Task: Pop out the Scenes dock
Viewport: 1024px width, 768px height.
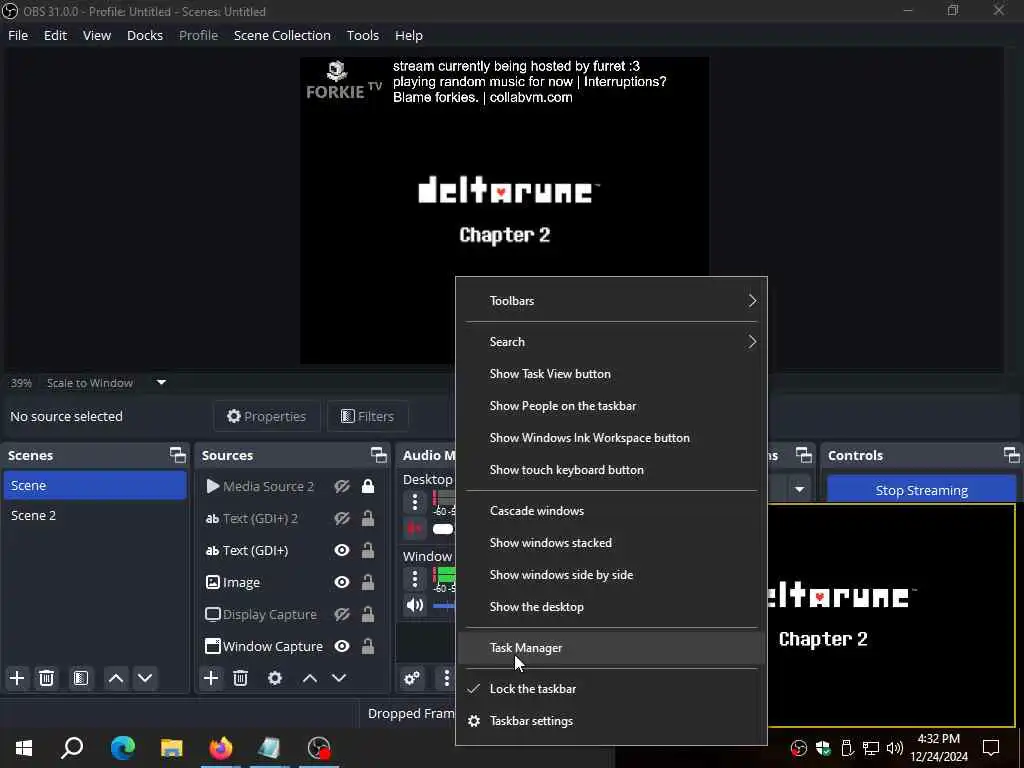Action: (178, 455)
